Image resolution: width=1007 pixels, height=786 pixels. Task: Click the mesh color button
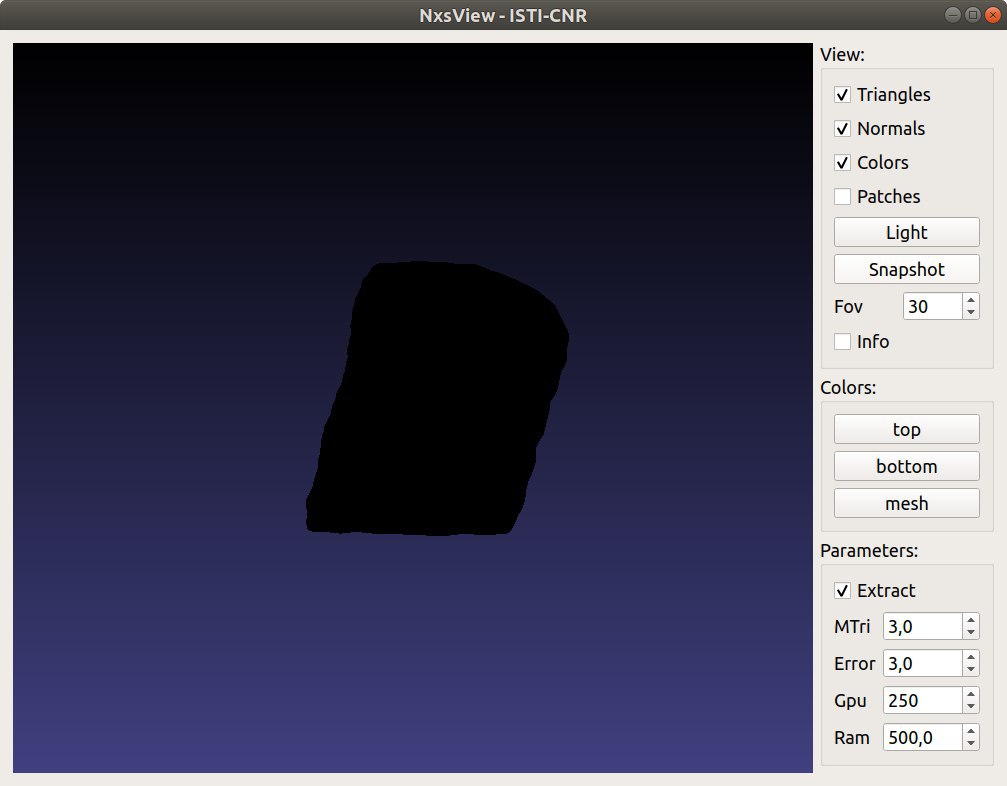click(906, 503)
